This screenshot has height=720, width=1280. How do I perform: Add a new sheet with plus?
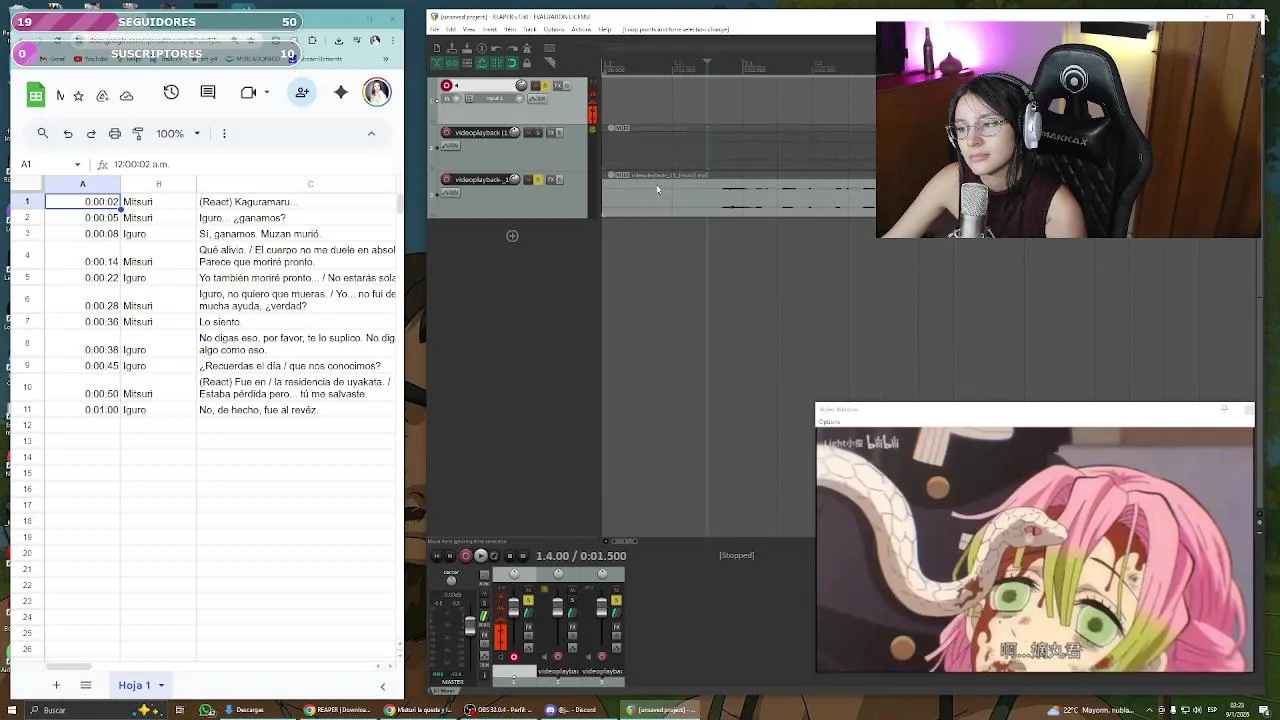[x=56, y=685]
